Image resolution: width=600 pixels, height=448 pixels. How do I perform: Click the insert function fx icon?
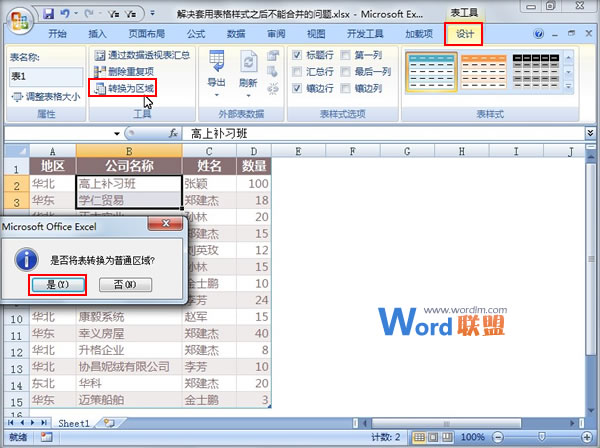pos(173,133)
